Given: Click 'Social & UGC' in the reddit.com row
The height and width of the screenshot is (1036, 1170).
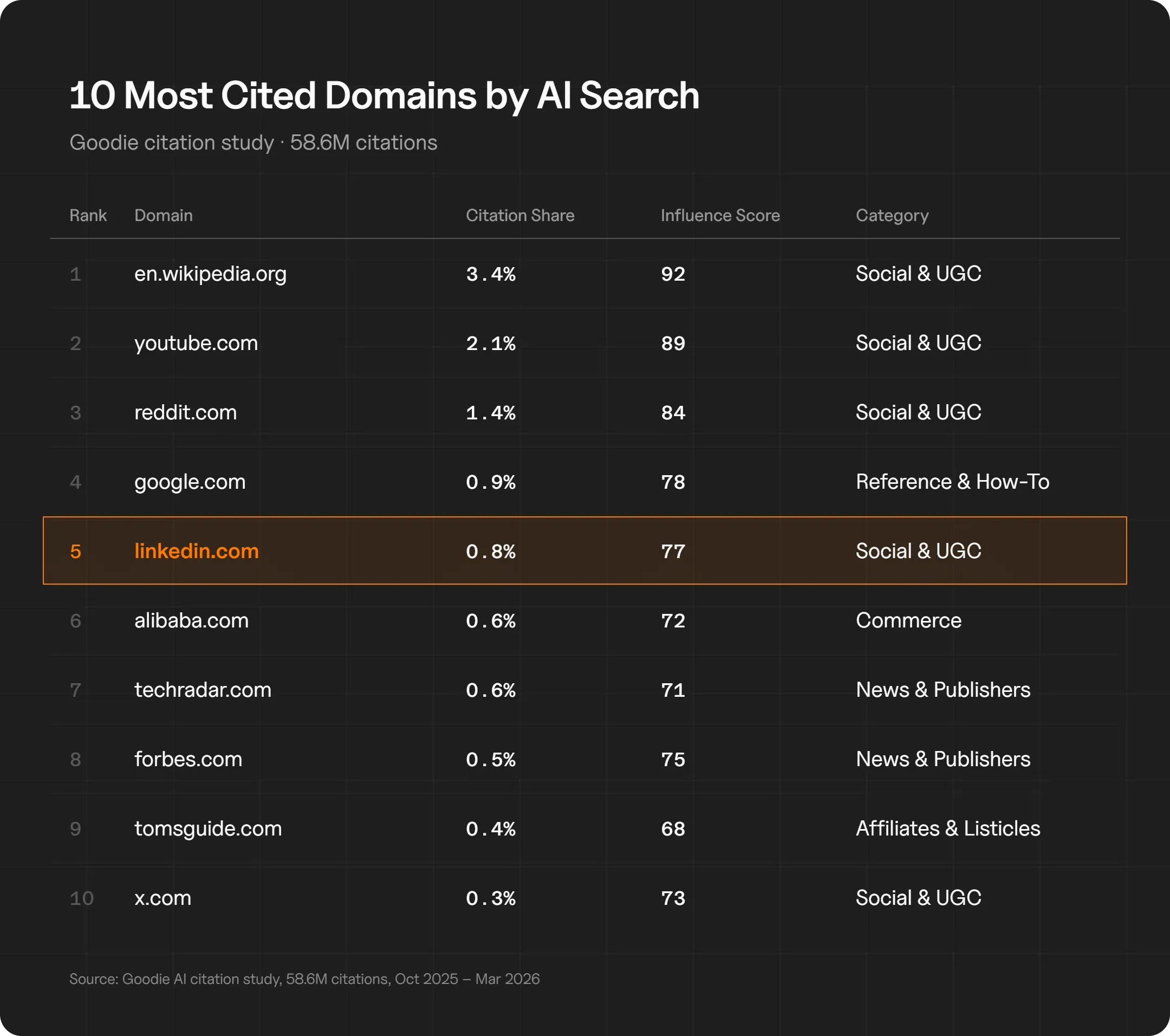Looking at the screenshot, I should point(918,412).
